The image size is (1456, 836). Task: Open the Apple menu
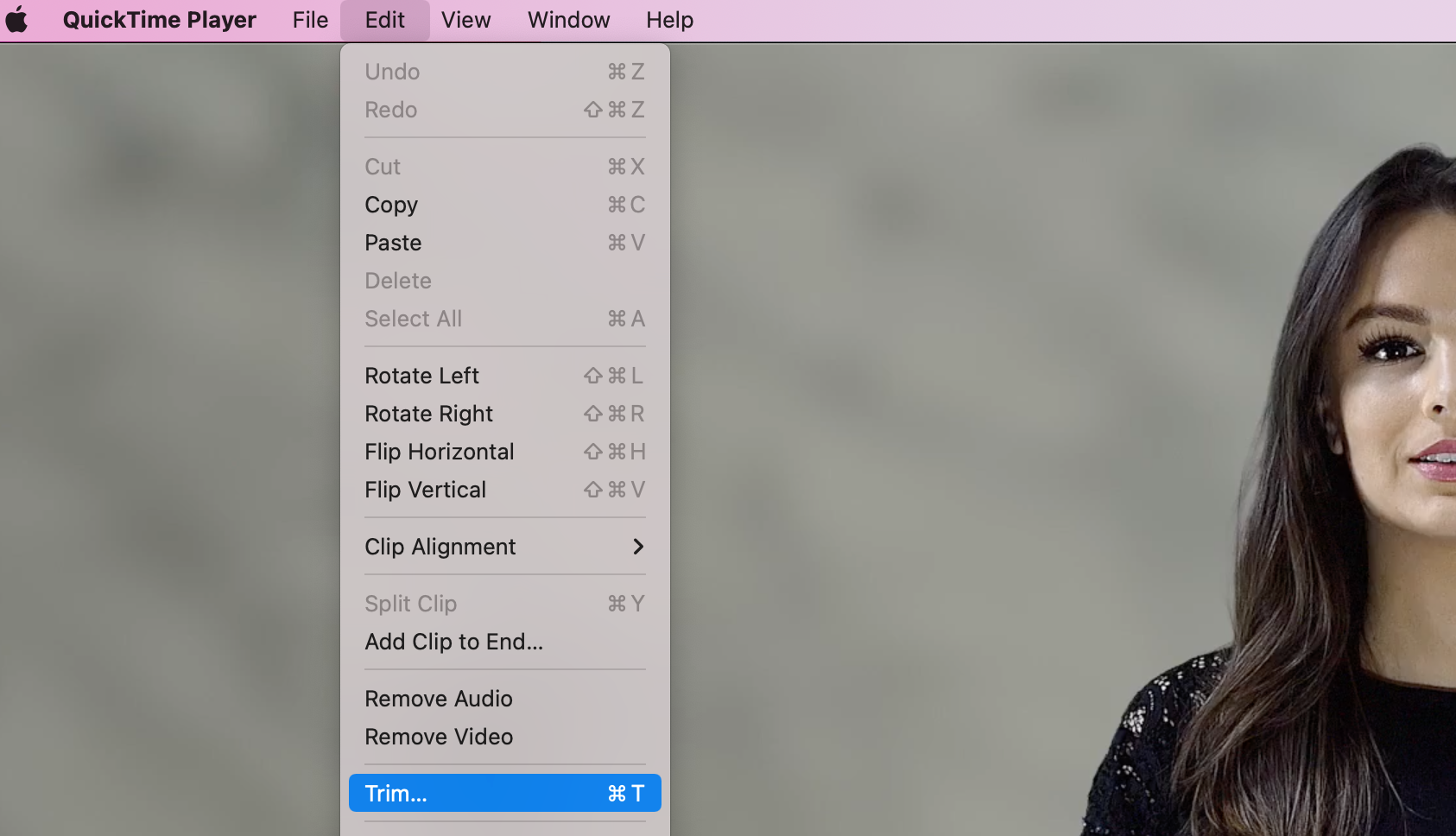tap(17, 20)
